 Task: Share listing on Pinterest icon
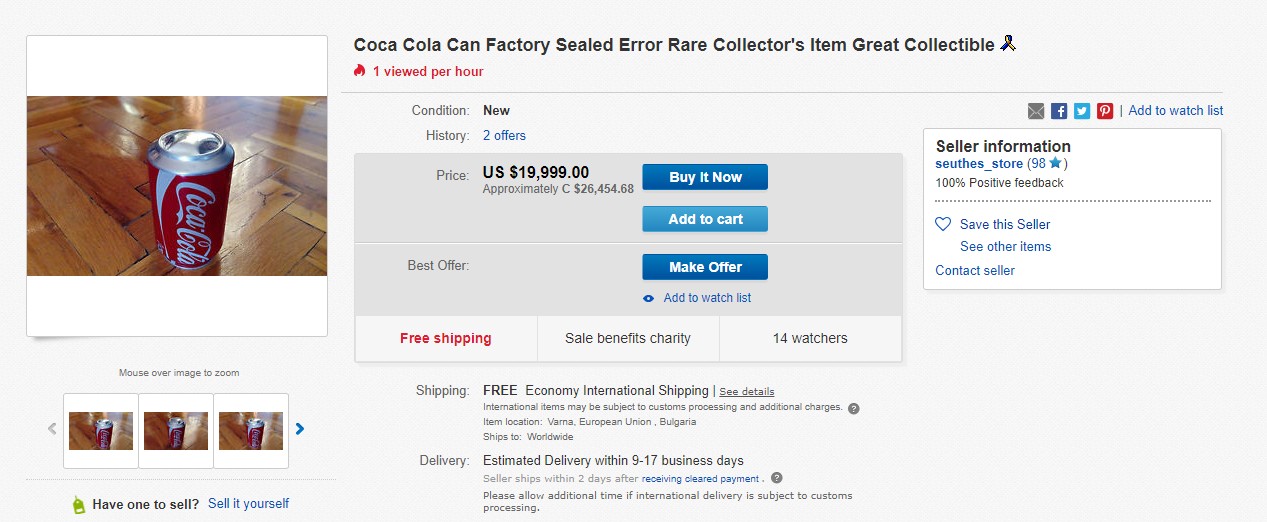click(x=1105, y=111)
